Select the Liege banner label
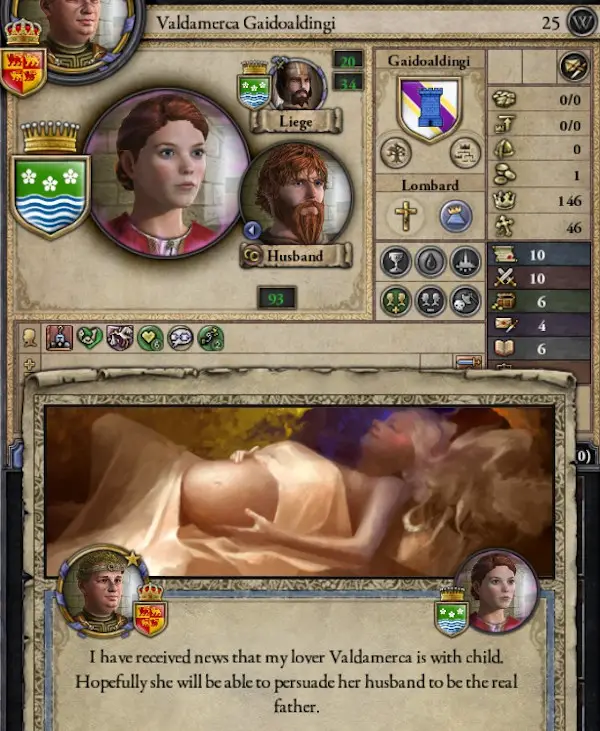 296,122
